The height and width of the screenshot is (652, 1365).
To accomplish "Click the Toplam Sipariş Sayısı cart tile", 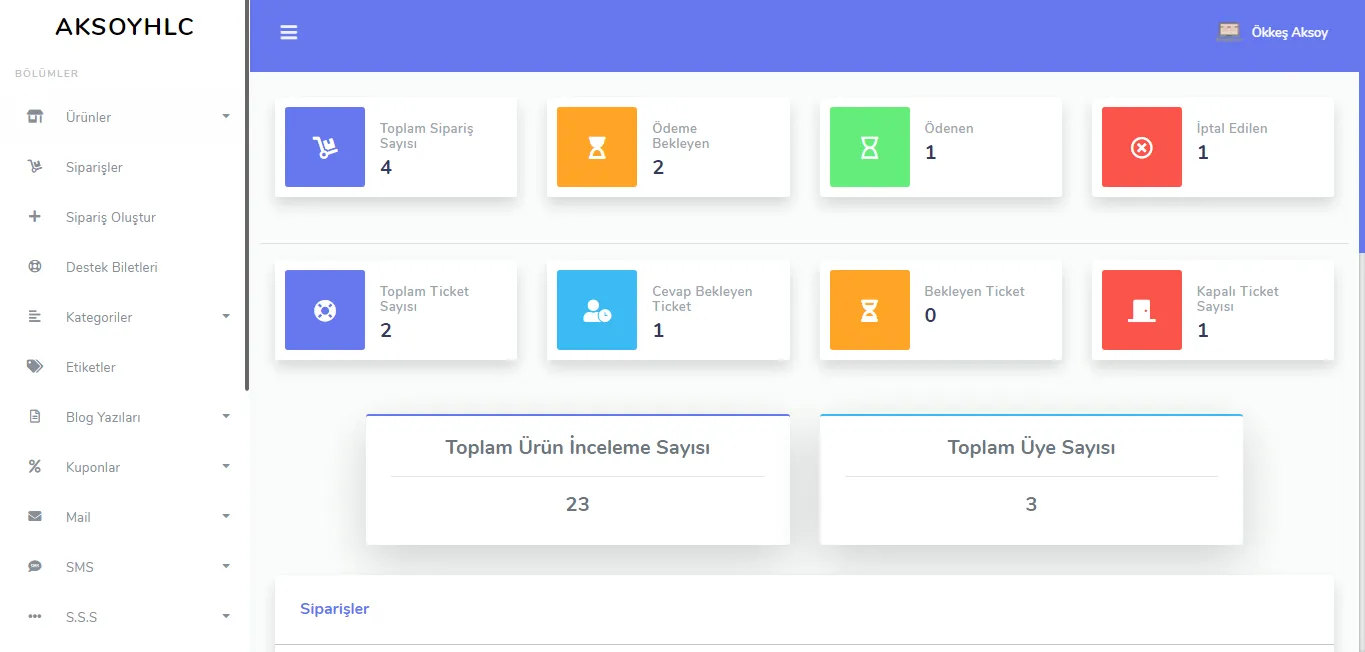I will [x=325, y=147].
